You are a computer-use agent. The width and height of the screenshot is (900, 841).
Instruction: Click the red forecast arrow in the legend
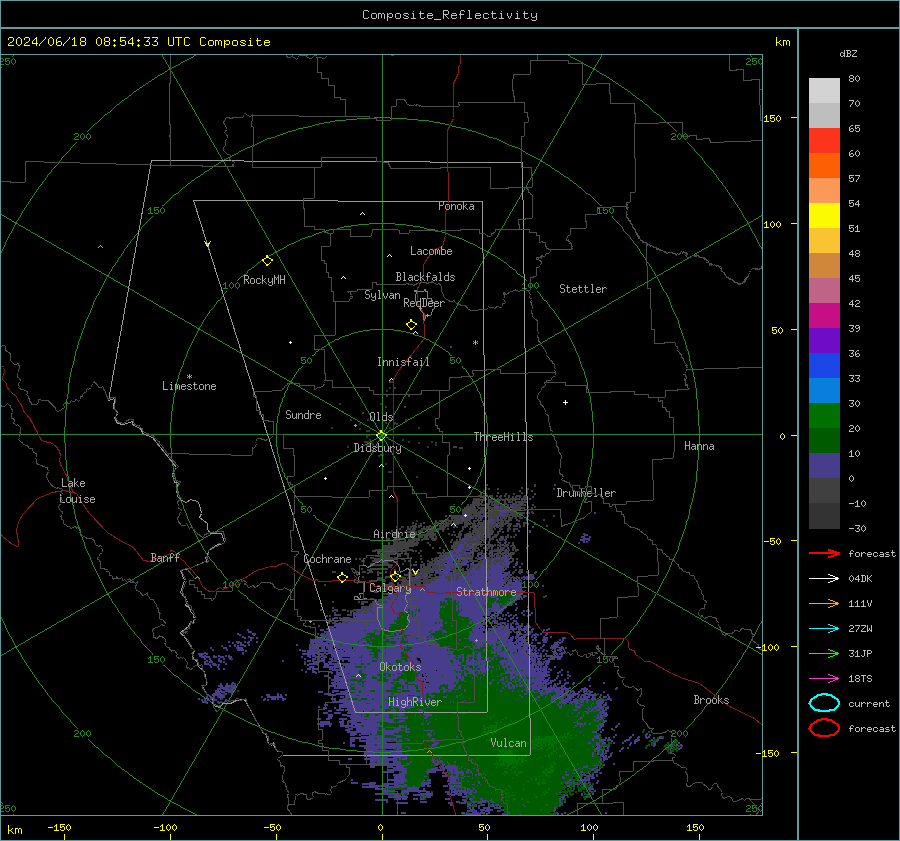tap(824, 553)
